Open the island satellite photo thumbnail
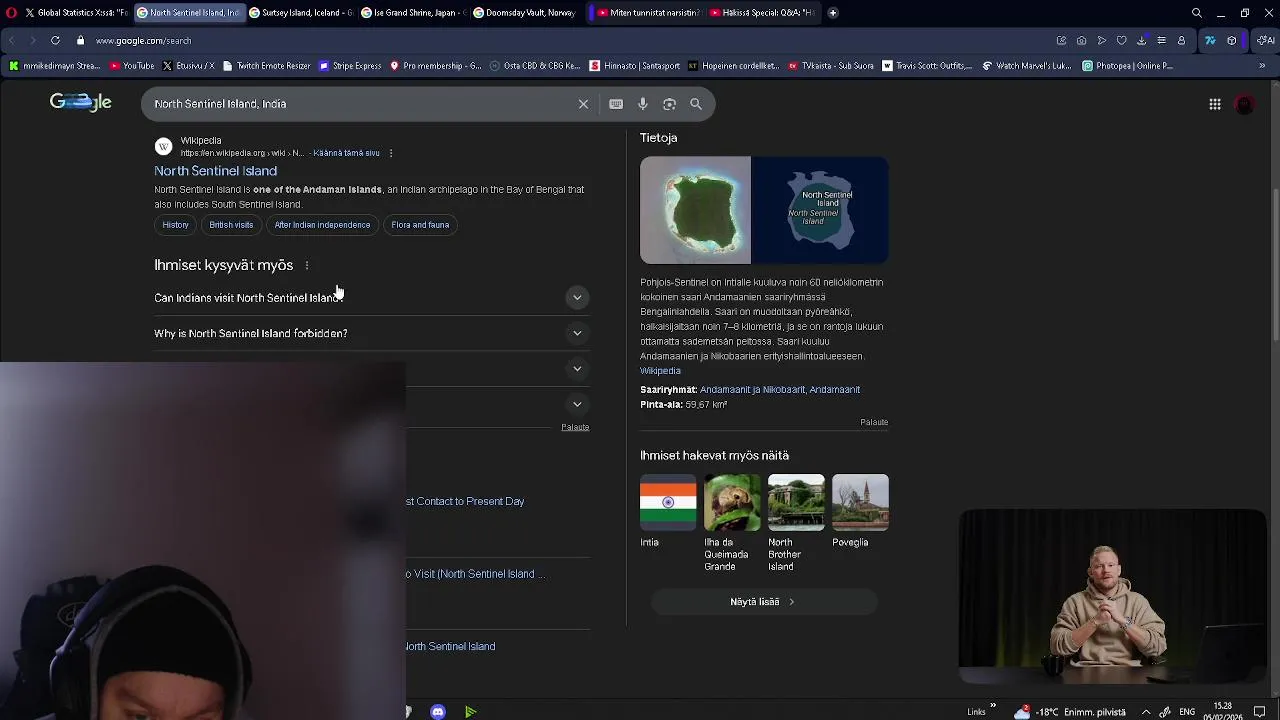The image size is (1280, 720). [x=695, y=210]
